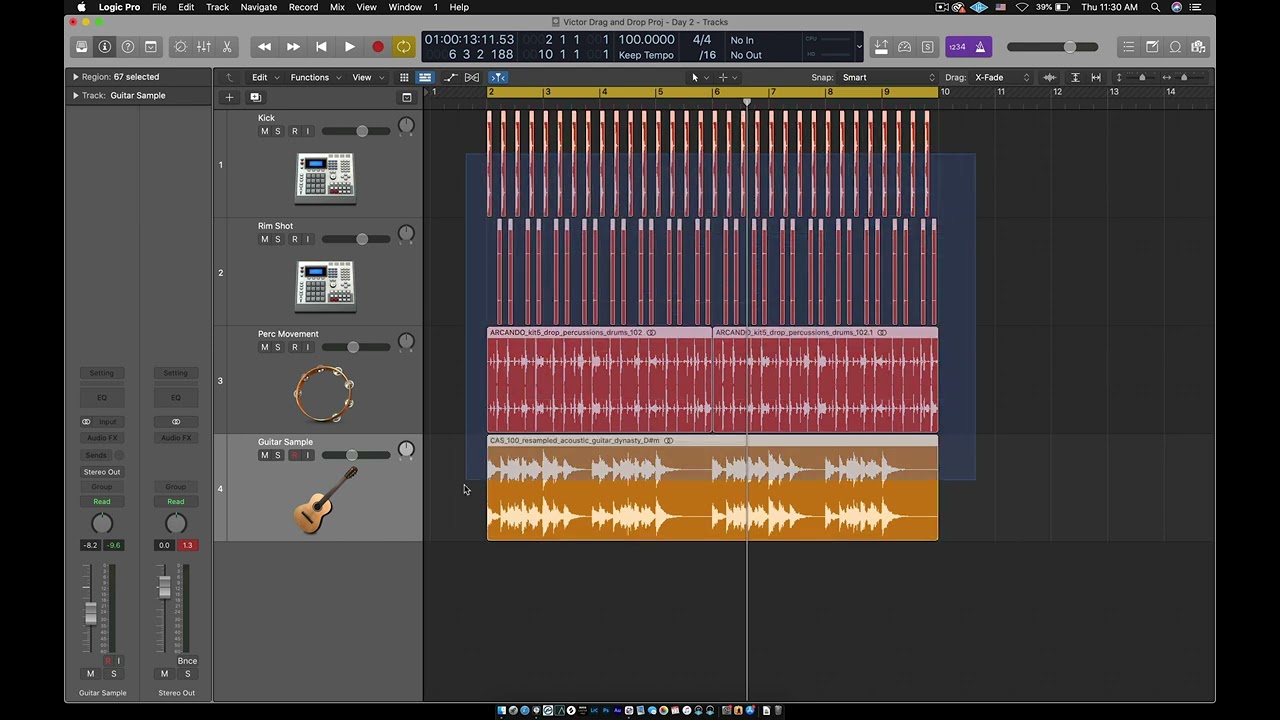Toggle the Solo S button in control bar
Viewport: 1280px width, 720px height.
tap(928, 47)
